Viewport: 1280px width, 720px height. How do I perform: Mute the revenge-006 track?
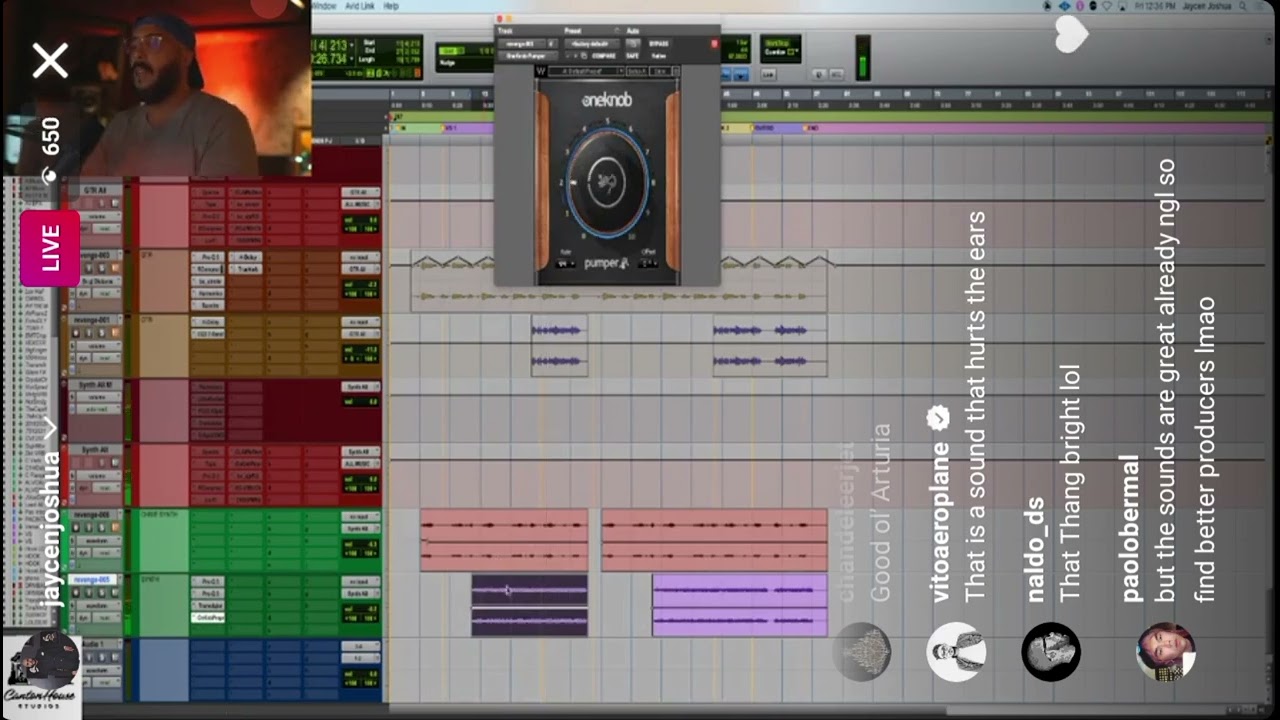(113, 526)
